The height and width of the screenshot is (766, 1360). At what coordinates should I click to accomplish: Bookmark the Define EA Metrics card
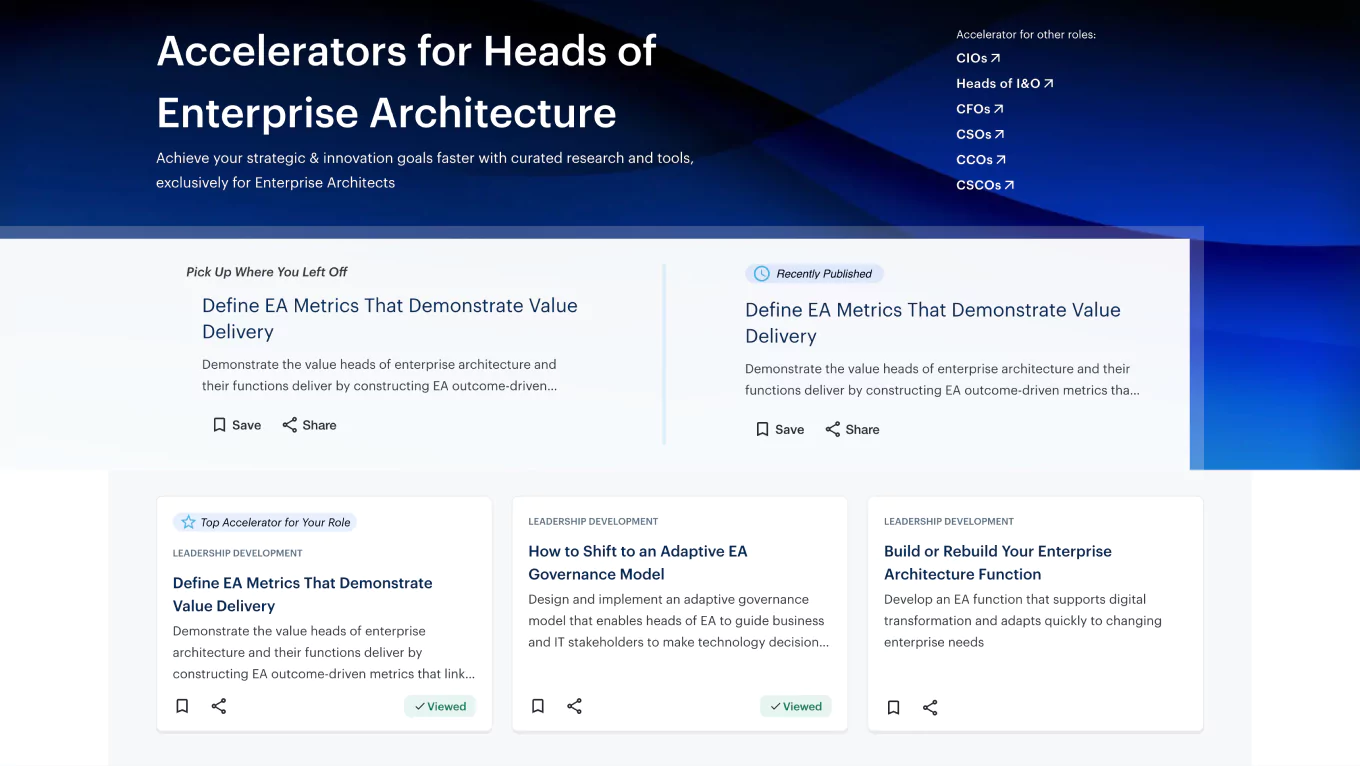pyautogui.click(x=182, y=705)
